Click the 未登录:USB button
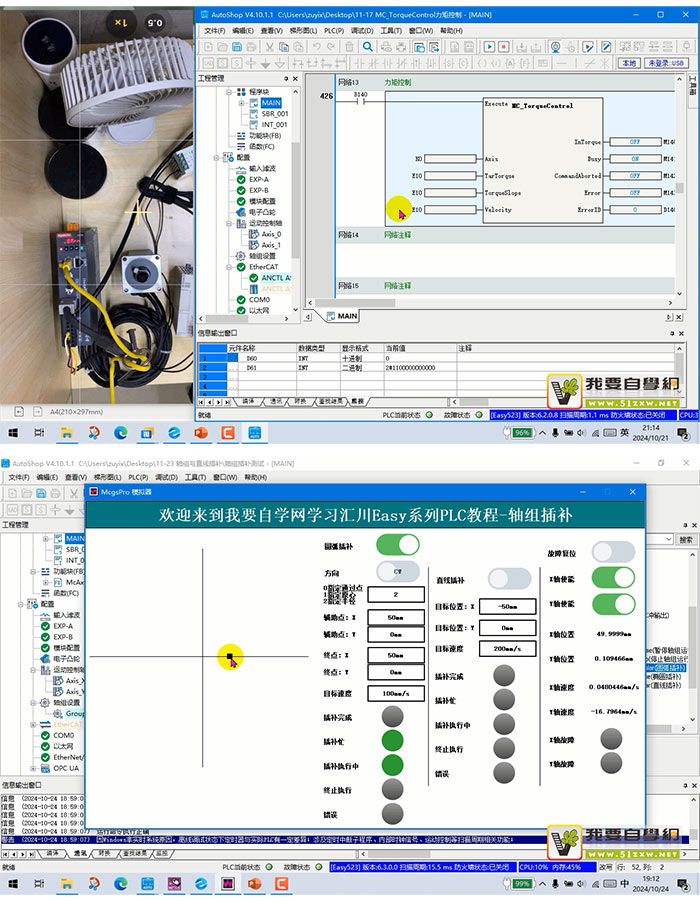 pyautogui.click(x=666, y=63)
